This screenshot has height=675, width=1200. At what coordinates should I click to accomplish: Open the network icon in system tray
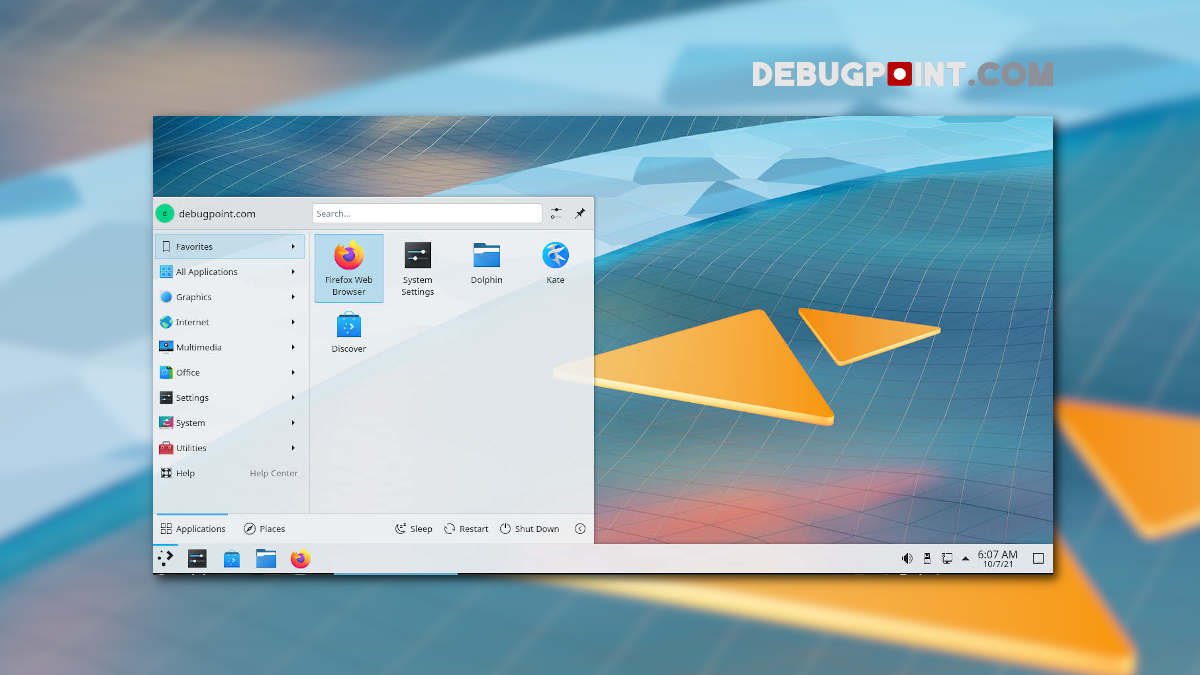point(946,558)
